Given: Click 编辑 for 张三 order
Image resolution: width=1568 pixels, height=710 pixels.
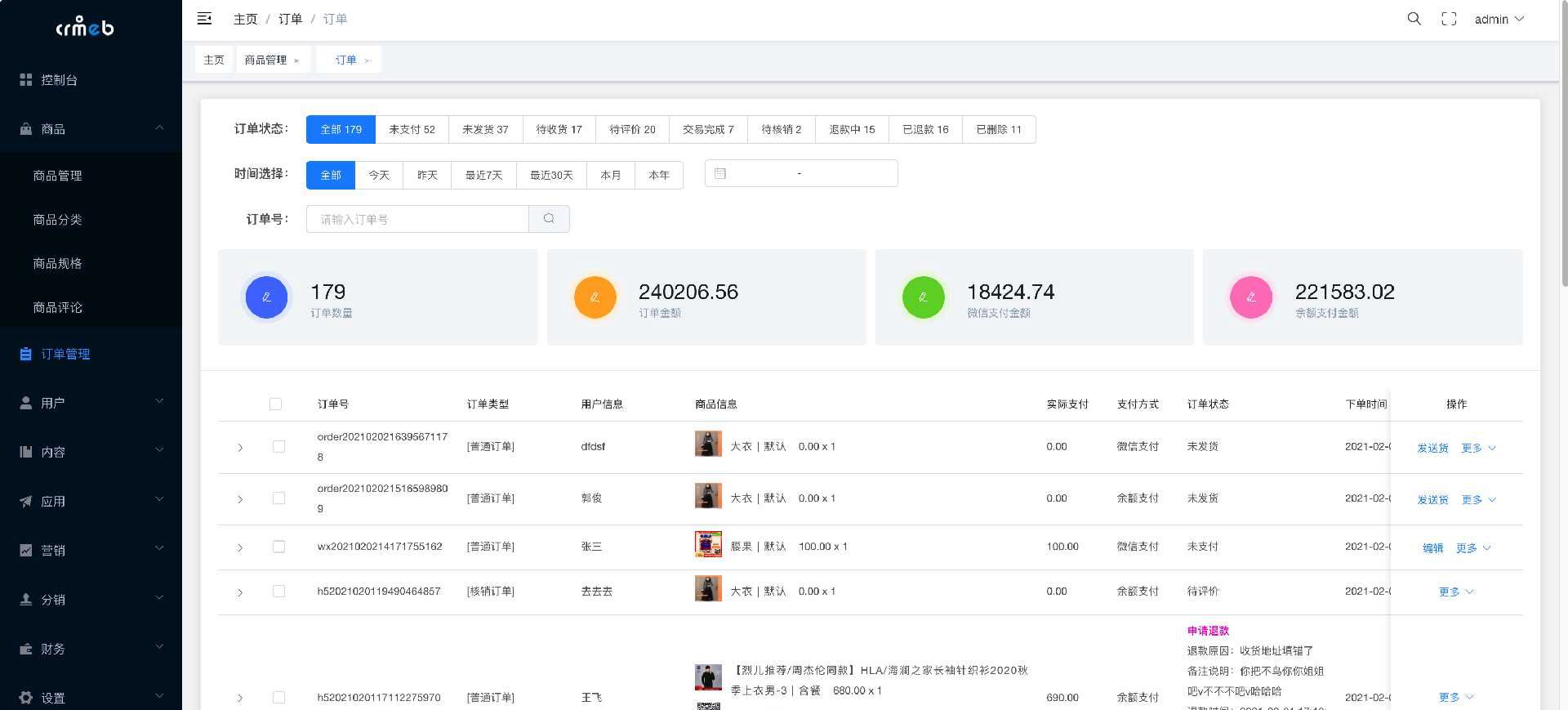Looking at the screenshot, I should (1432, 547).
